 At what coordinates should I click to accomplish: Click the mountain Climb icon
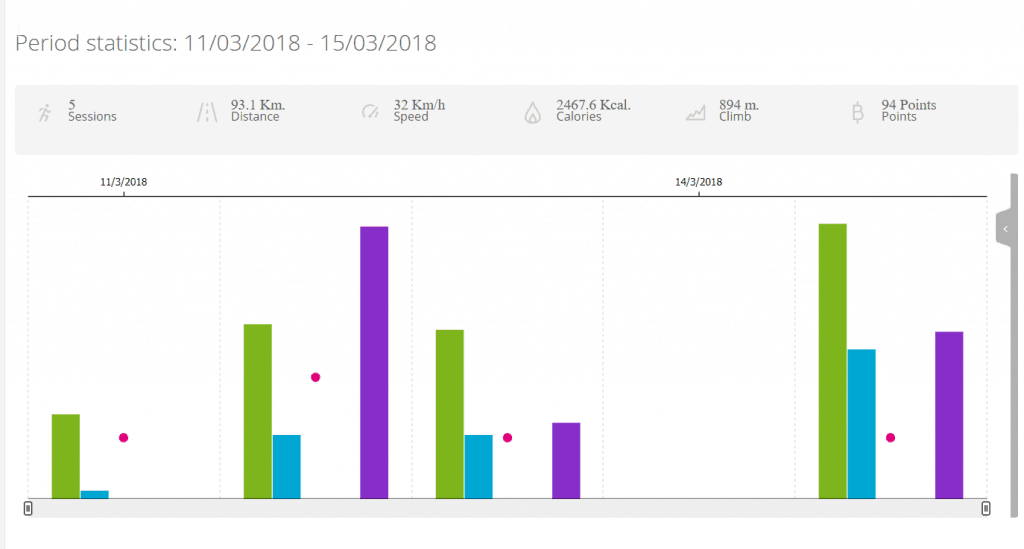point(695,113)
